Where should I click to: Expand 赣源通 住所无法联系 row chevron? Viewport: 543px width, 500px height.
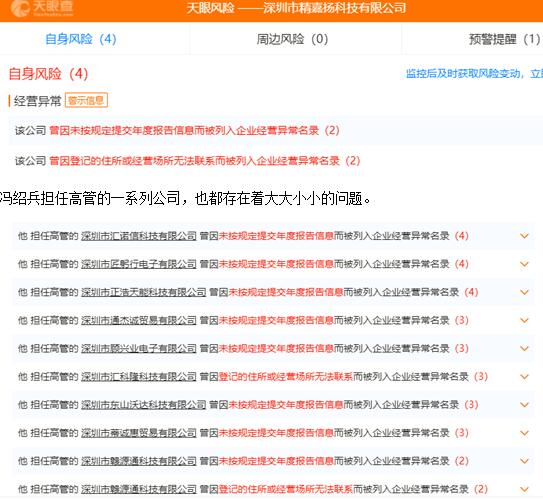pos(524,489)
